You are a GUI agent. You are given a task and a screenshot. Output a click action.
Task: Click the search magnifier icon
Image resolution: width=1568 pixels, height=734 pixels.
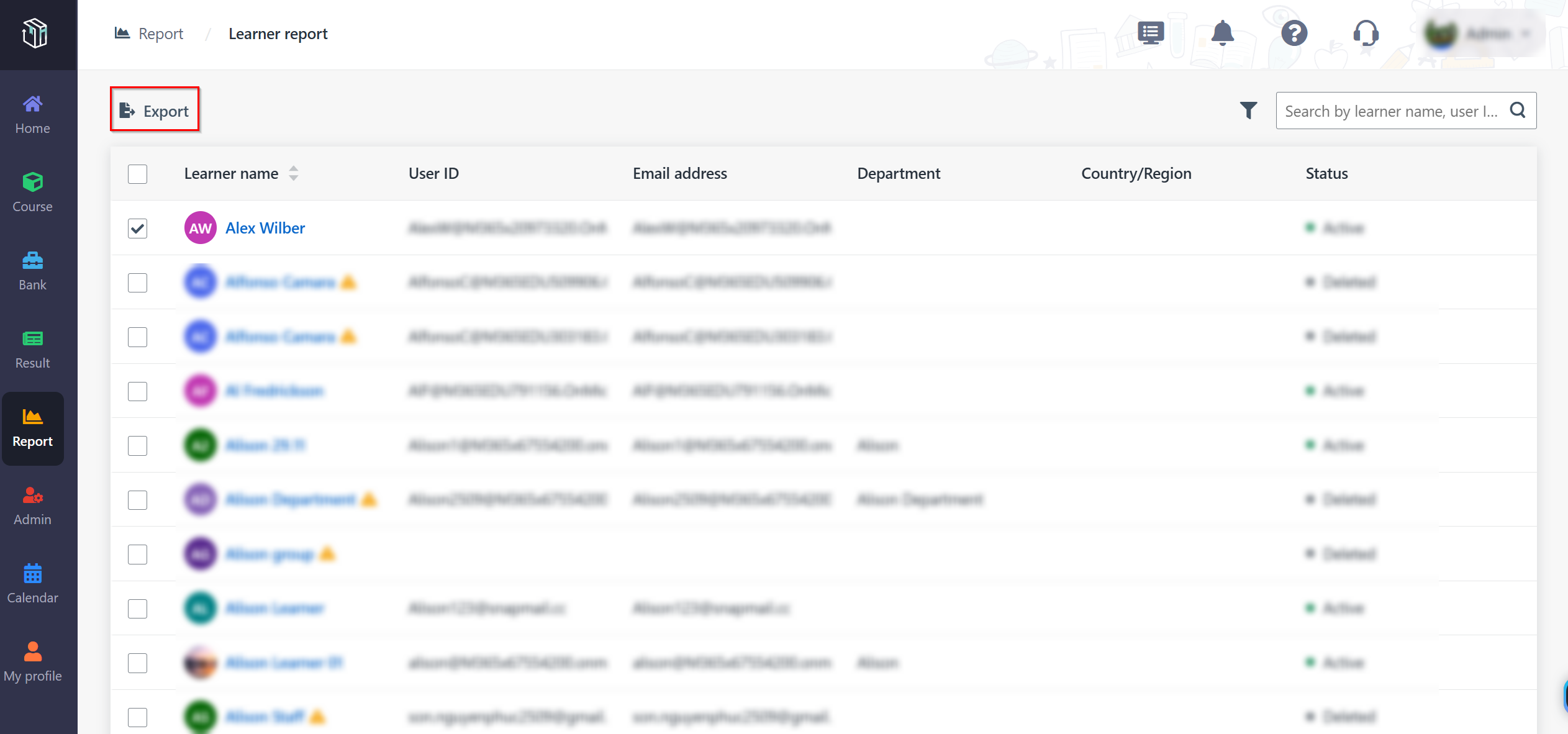point(1518,111)
